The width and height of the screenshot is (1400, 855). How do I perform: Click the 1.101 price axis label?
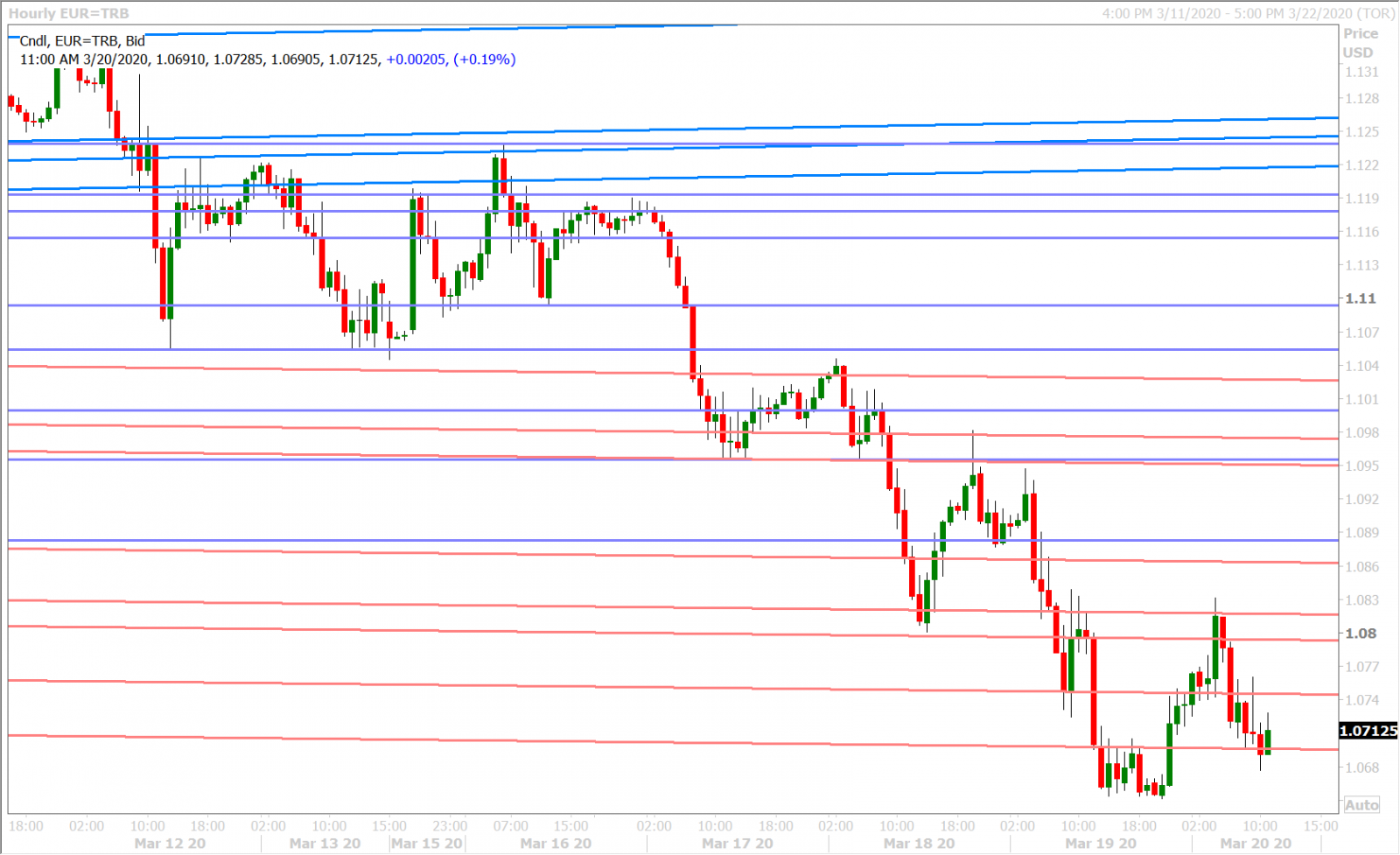click(x=1362, y=399)
